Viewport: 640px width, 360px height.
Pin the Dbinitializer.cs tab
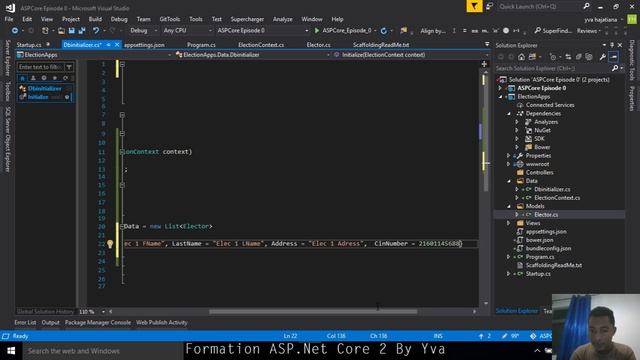click(109, 44)
